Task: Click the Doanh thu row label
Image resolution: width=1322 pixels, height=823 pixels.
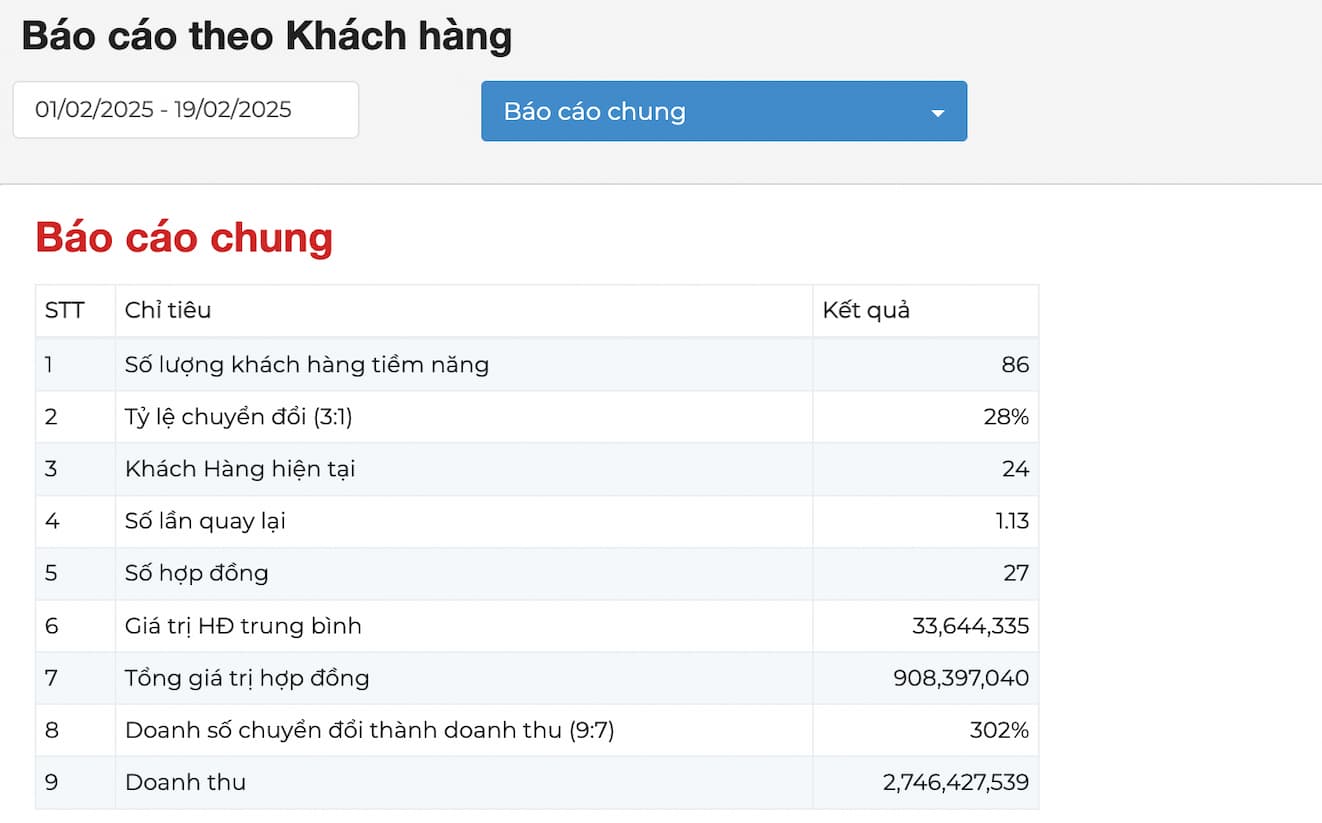Action: click(185, 782)
